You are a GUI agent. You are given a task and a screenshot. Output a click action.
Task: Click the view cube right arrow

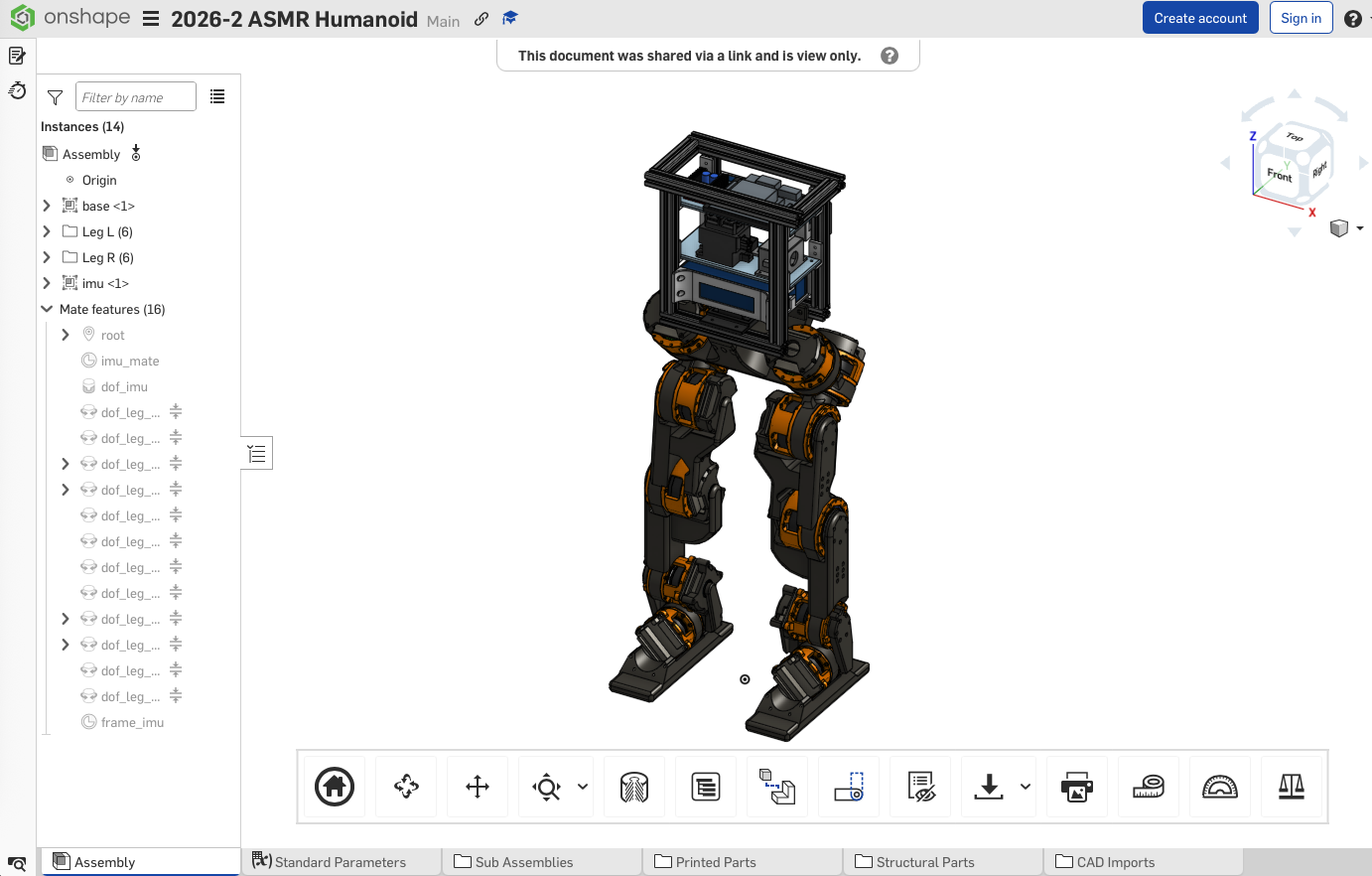click(1363, 163)
